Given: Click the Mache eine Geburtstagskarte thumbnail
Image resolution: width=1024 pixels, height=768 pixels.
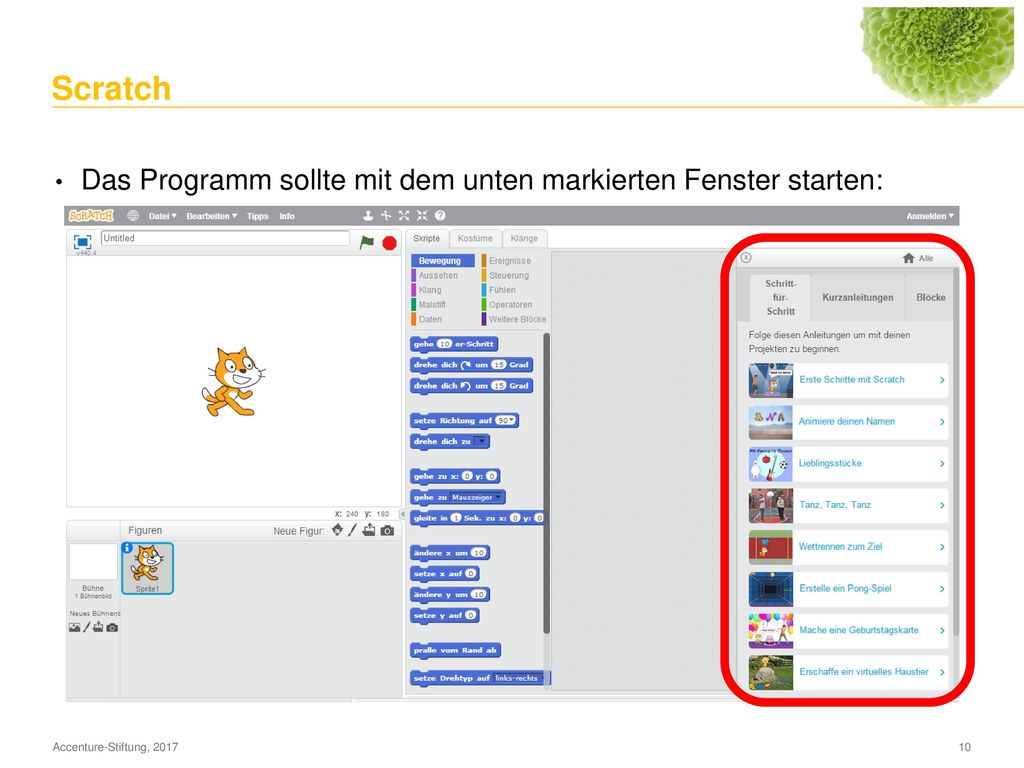Looking at the screenshot, I should click(x=771, y=631).
